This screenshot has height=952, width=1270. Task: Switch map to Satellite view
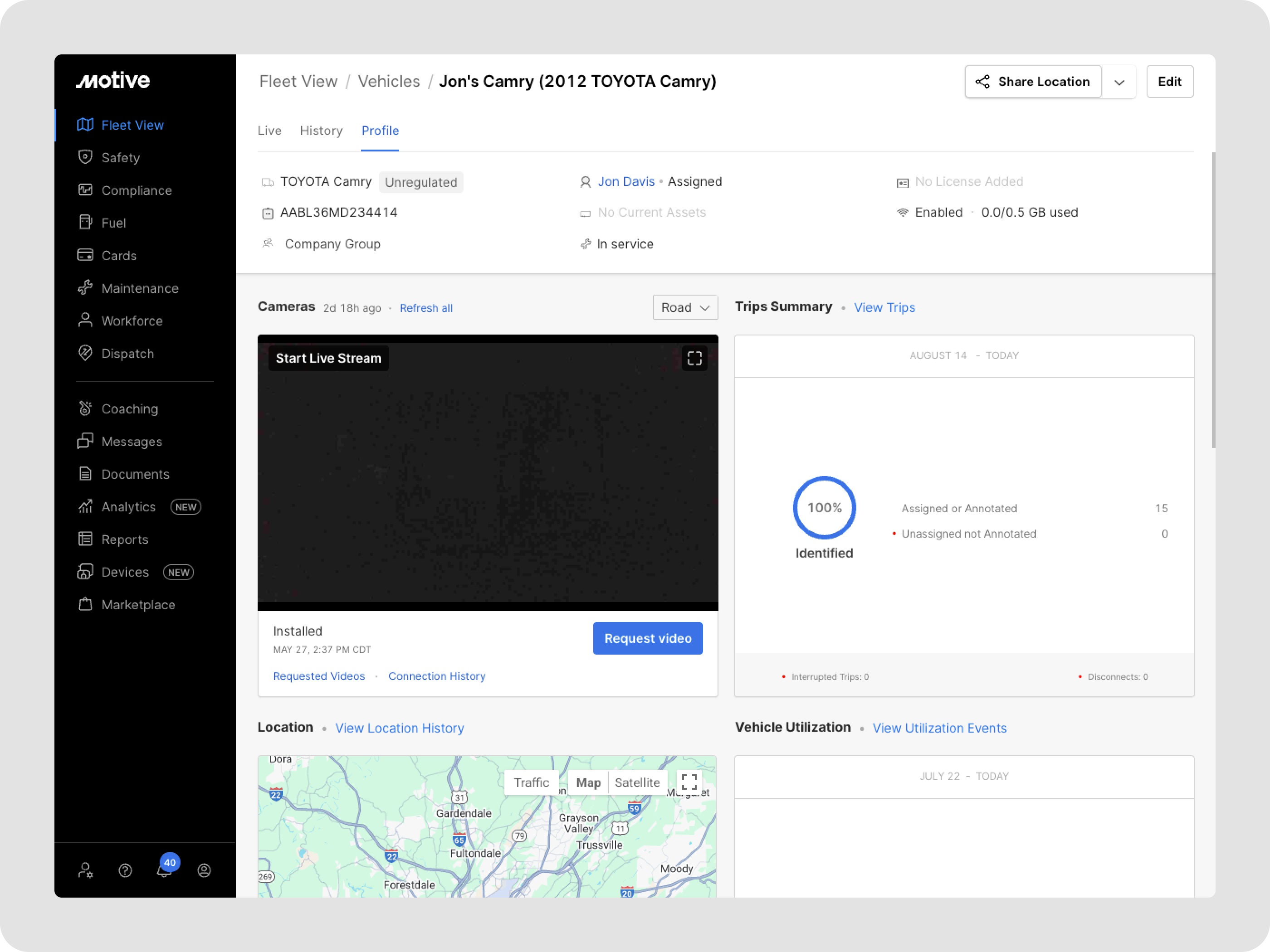(637, 783)
